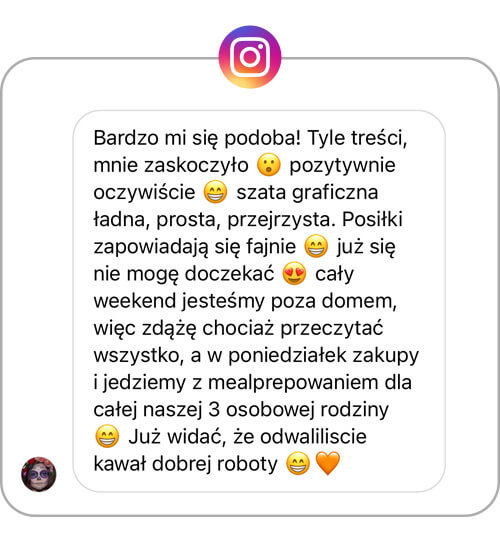Click the phrase 'kawał dobrej roboty'
This screenshot has height=540, width=500.
click(186, 464)
